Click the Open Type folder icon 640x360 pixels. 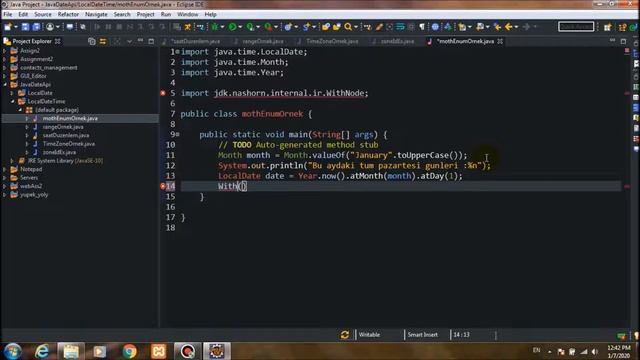[326, 27]
